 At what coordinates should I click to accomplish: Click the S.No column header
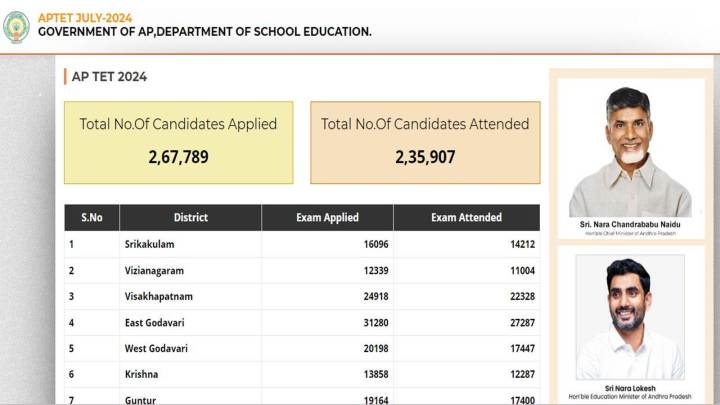click(x=92, y=218)
